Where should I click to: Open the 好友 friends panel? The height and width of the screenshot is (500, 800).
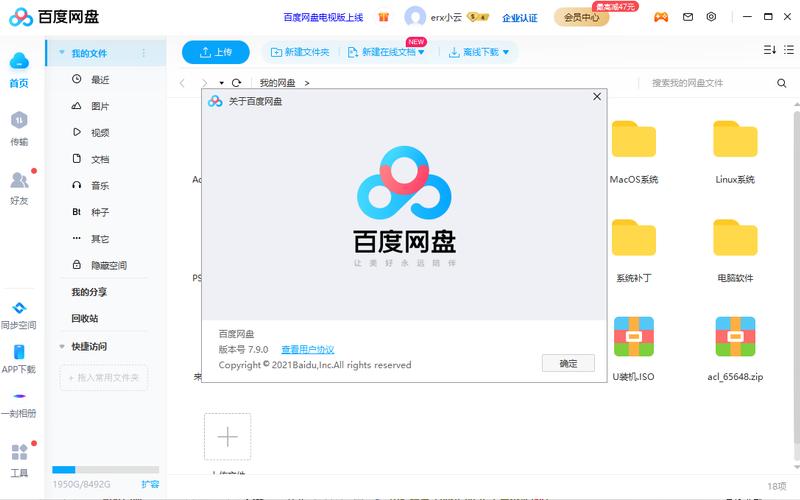[x=19, y=180]
